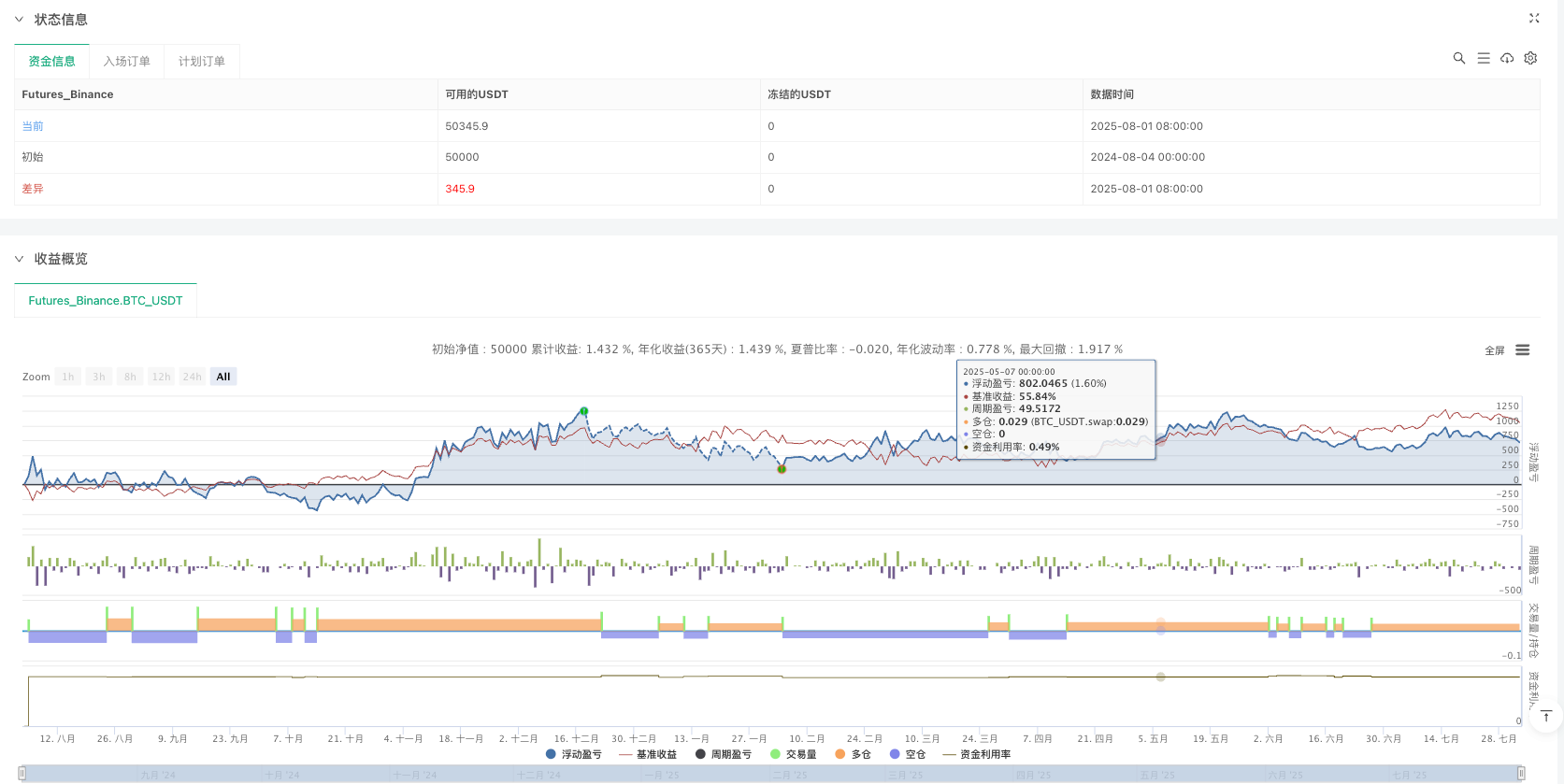Click the scroll-to-top arrow button

point(1546,717)
